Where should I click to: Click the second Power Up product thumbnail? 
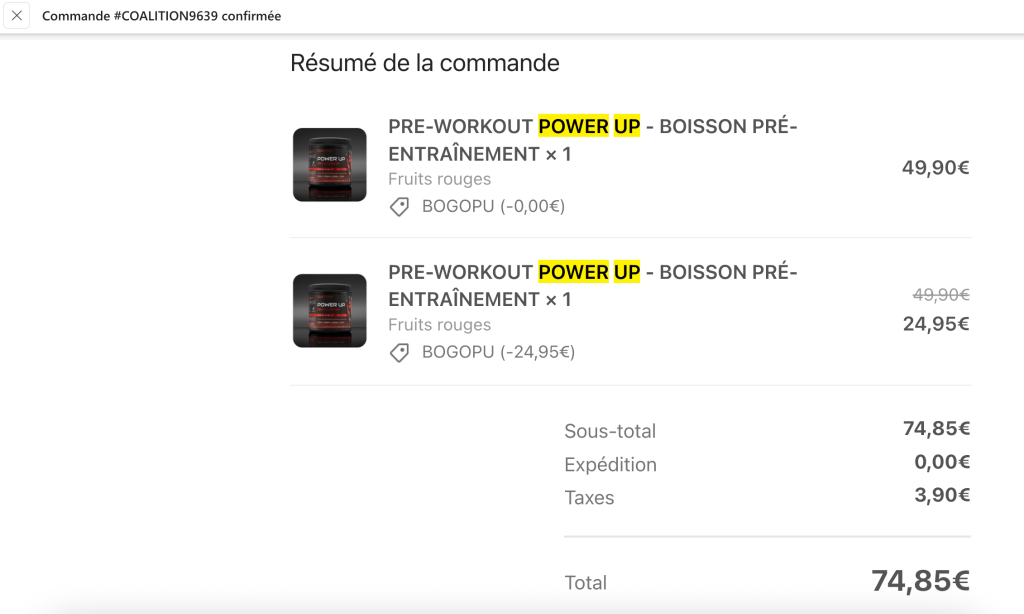(x=329, y=311)
